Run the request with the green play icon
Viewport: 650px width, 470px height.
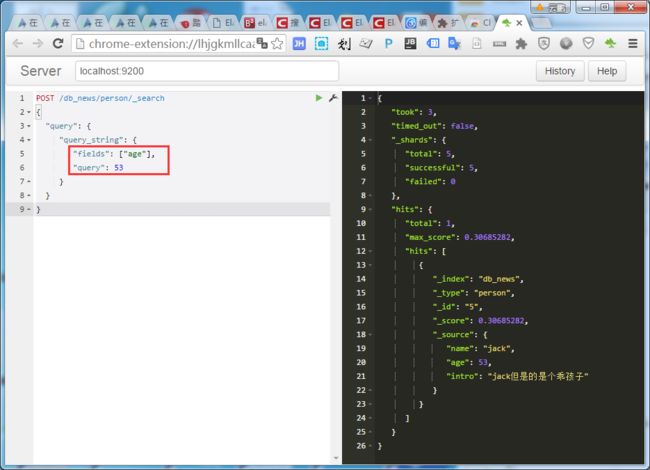pyautogui.click(x=318, y=98)
